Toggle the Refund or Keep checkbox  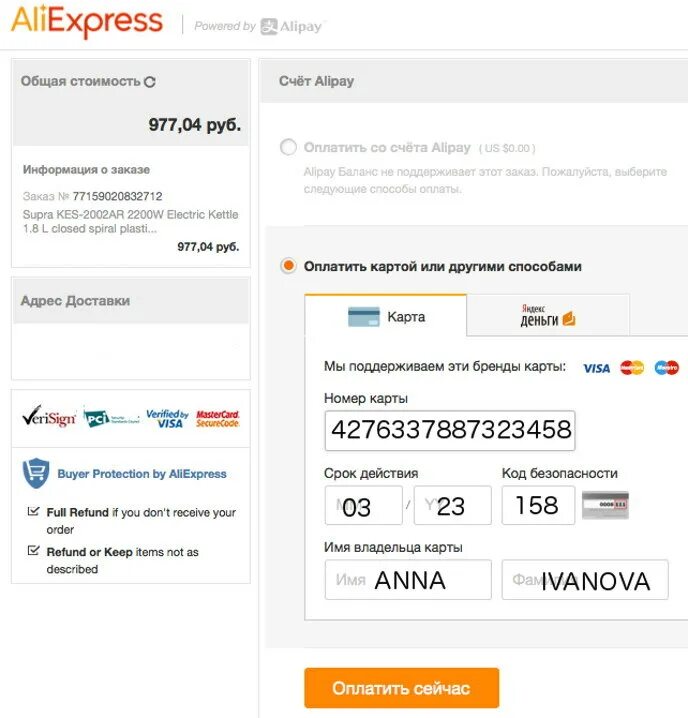[34, 551]
